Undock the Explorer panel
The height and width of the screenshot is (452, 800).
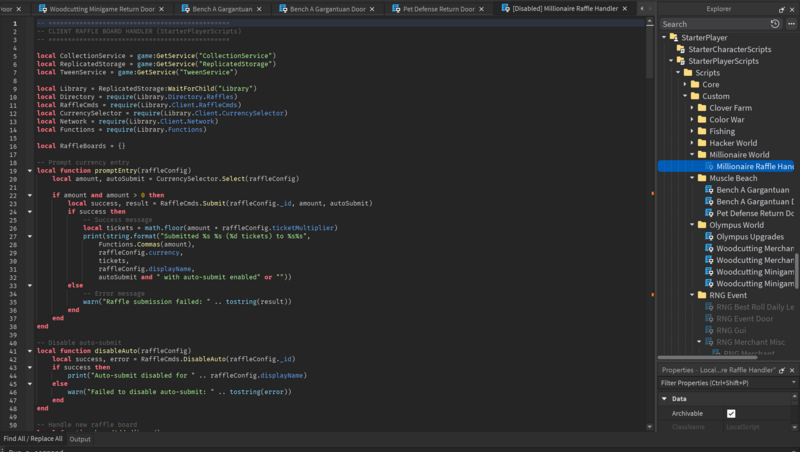tap(780, 9)
